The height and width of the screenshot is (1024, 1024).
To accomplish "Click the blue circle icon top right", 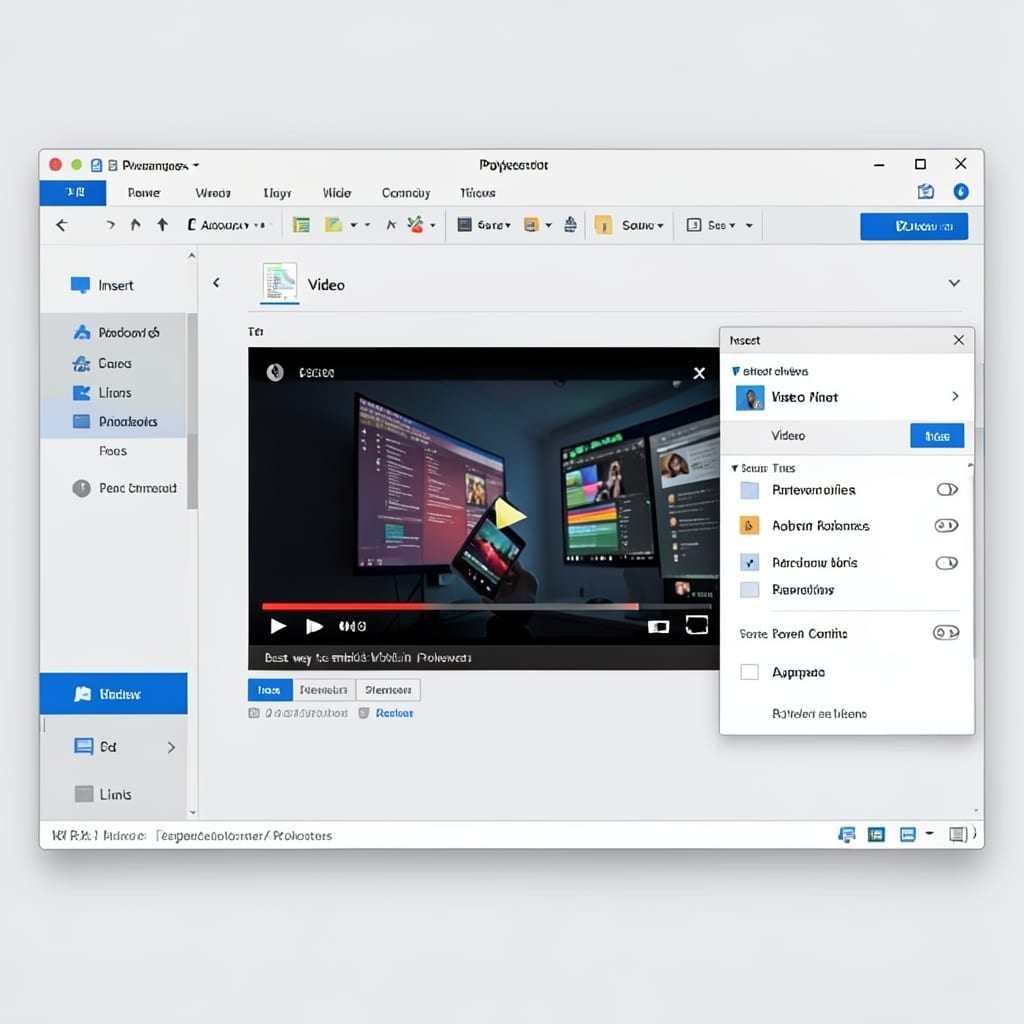I will [x=961, y=191].
